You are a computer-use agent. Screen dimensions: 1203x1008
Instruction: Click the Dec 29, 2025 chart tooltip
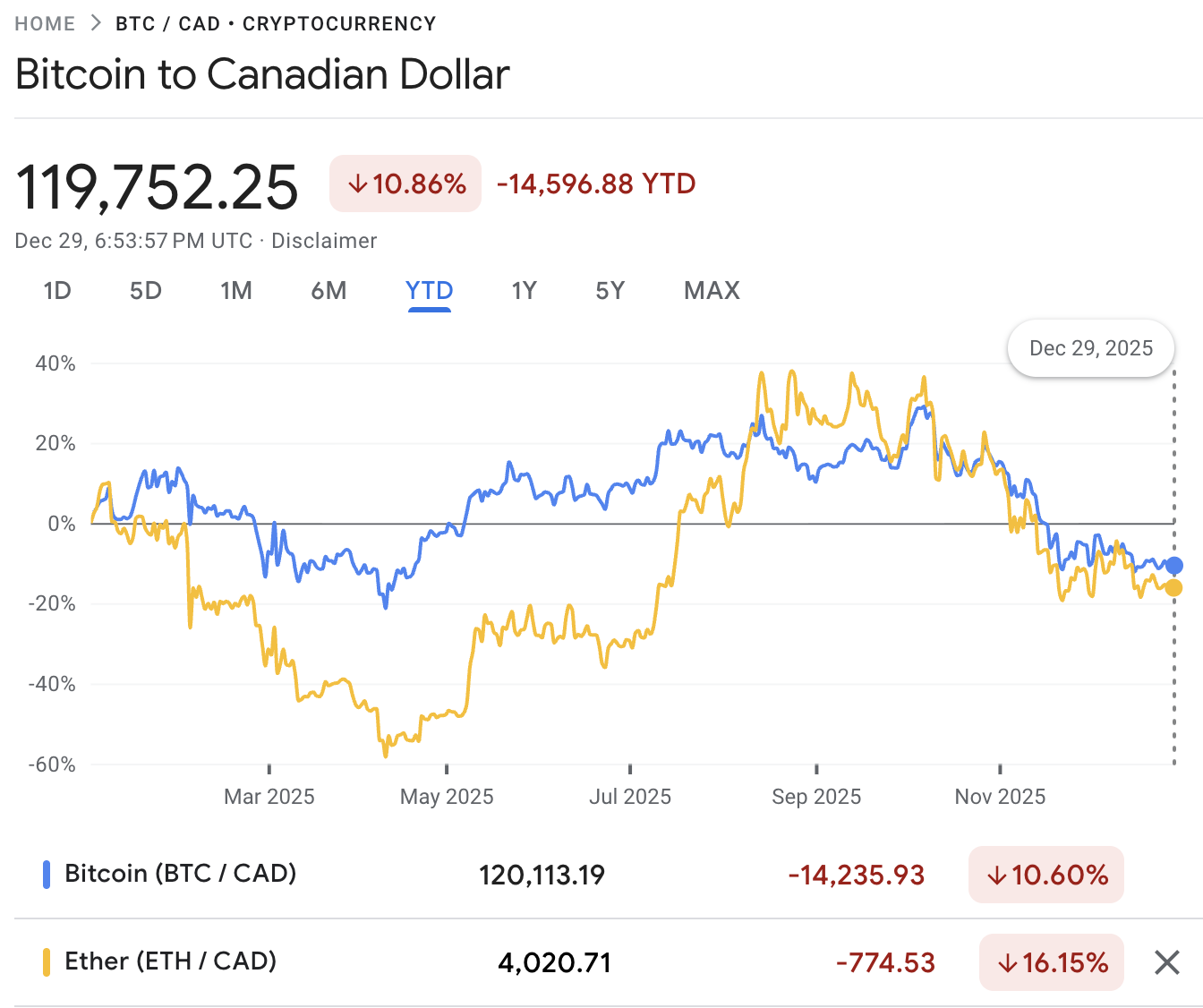coord(1090,348)
